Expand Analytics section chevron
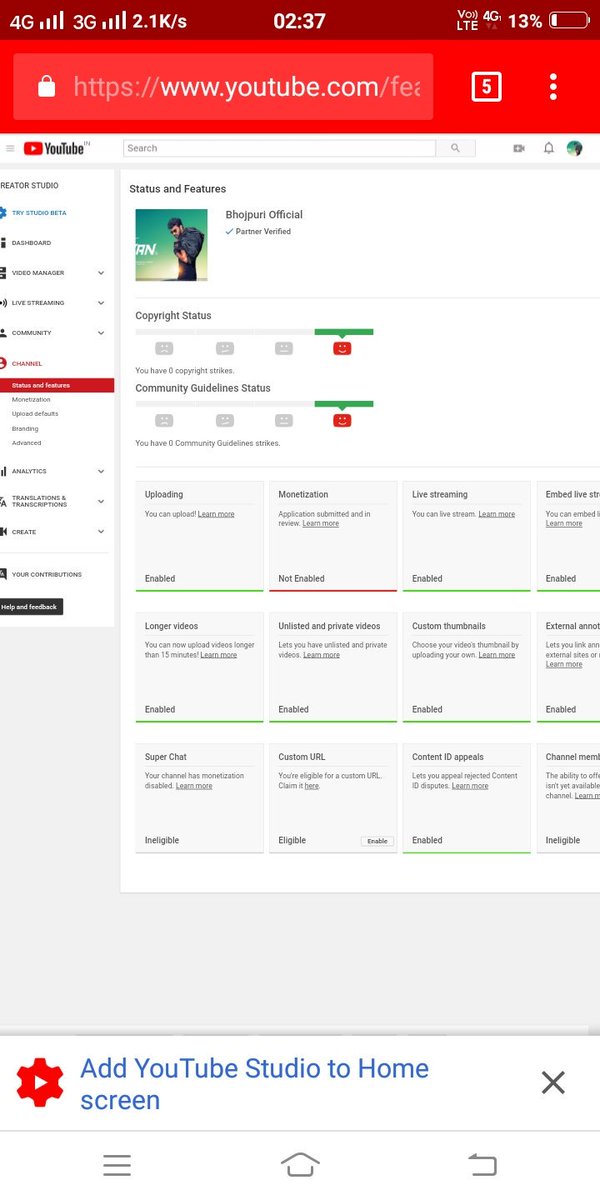 click(101, 471)
